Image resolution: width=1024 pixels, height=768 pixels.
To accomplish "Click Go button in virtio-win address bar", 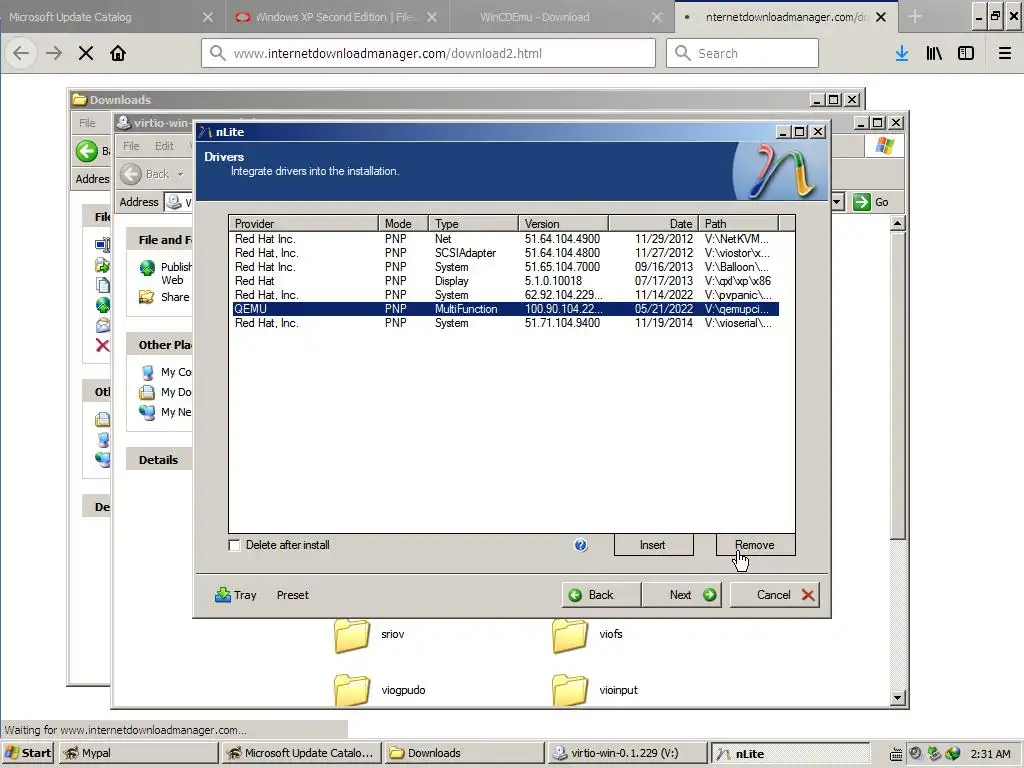I will coord(871,202).
